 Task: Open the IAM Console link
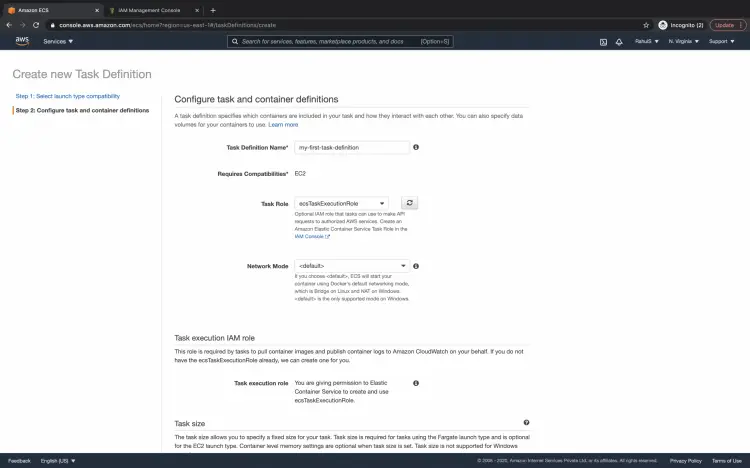click(312, 236)
